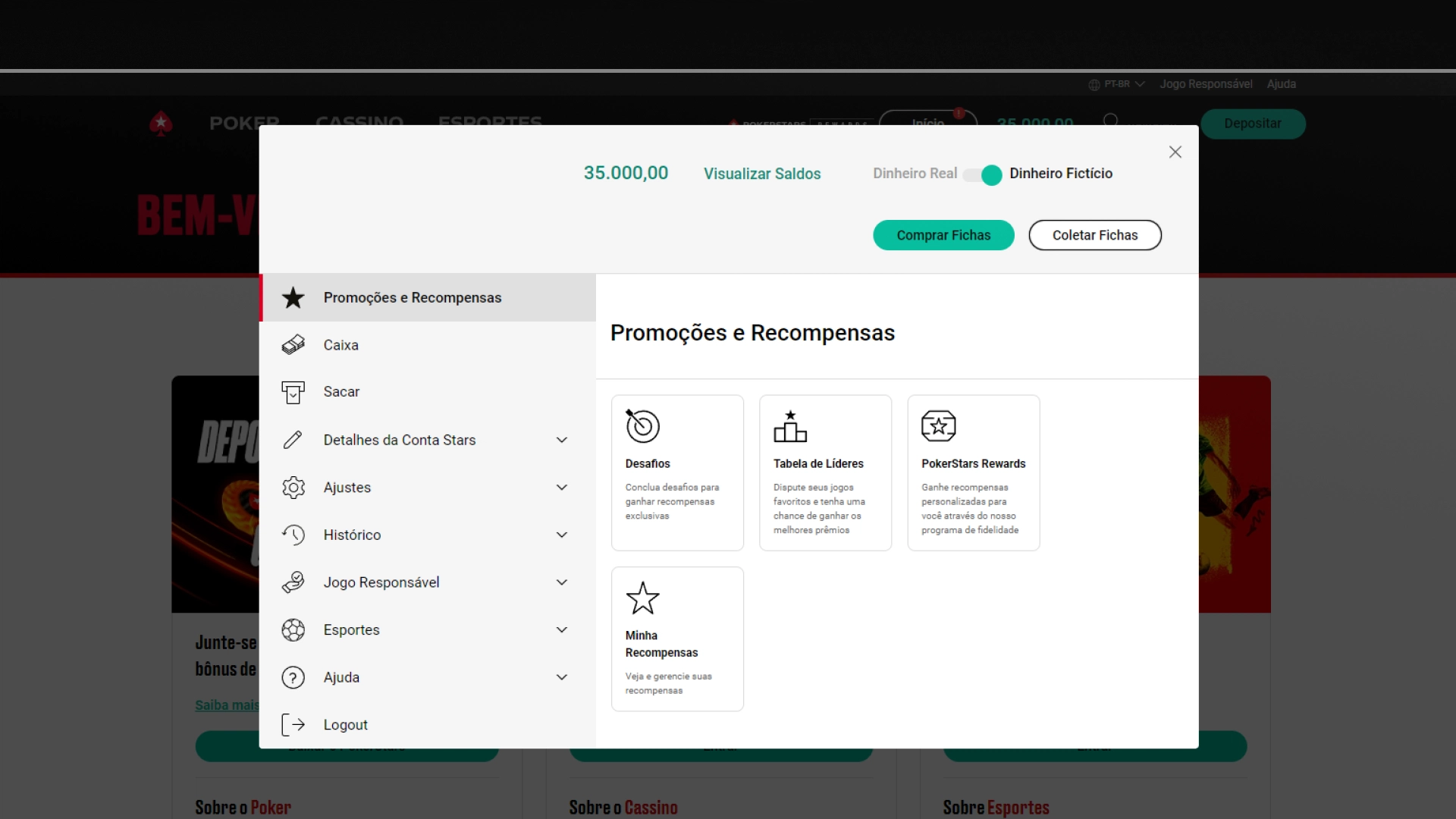
Task: Expand the Ajustes chevron
Action: pos(562,488)
